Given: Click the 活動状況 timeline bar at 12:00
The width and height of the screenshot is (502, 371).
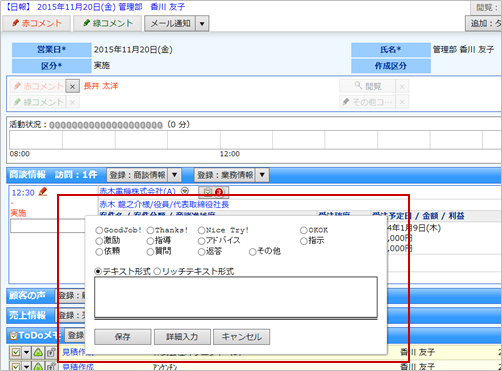Looking at the screenshot, I should (x=220, y=140).
